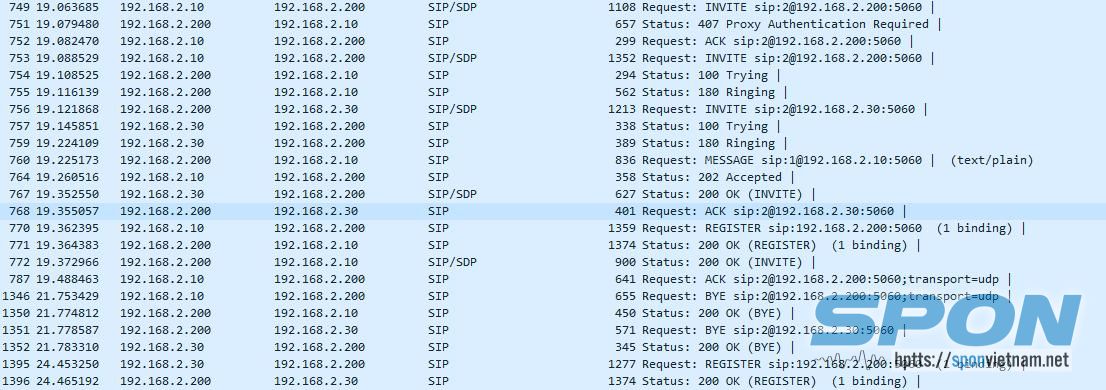The image size is (1106, 390).
Task: Click time value 21.753429
Action: [x=67, y=295]
